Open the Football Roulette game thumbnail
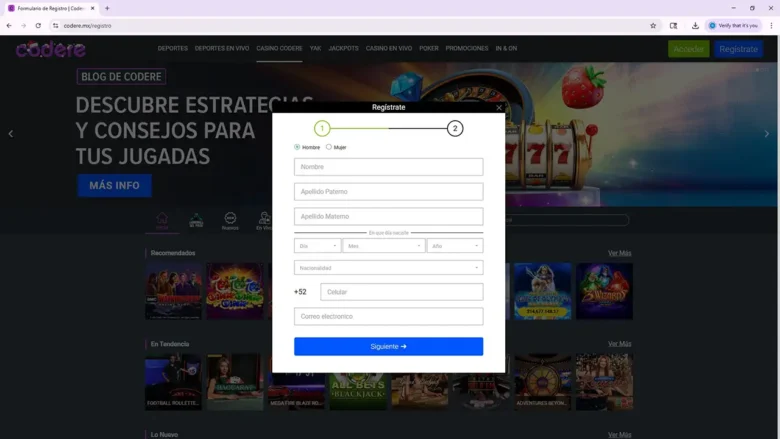Screen dimensions: 780x439 coord(174,382)
